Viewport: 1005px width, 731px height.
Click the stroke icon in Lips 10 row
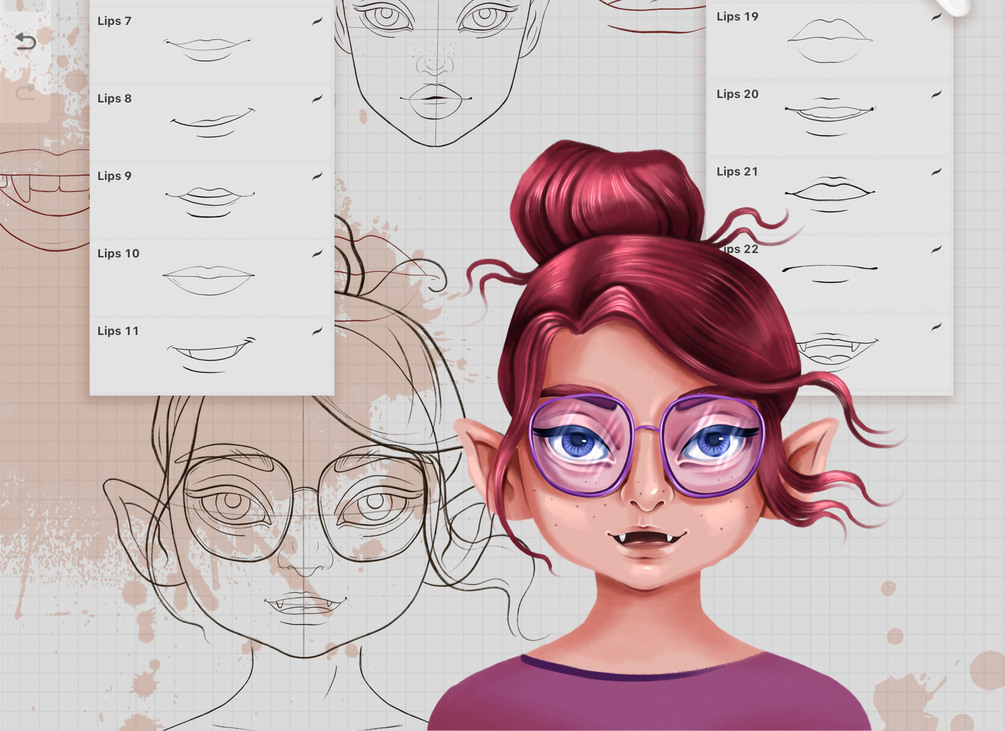click(x=317, y=254)
